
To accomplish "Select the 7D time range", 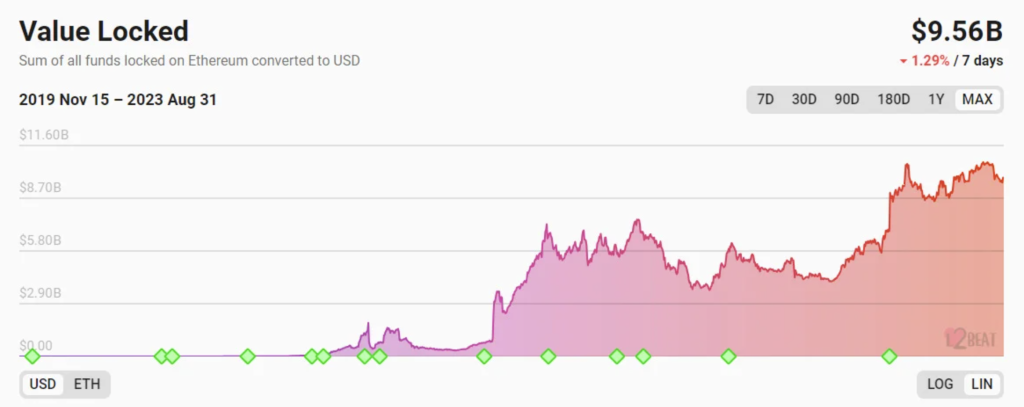I will pos(765,99).
